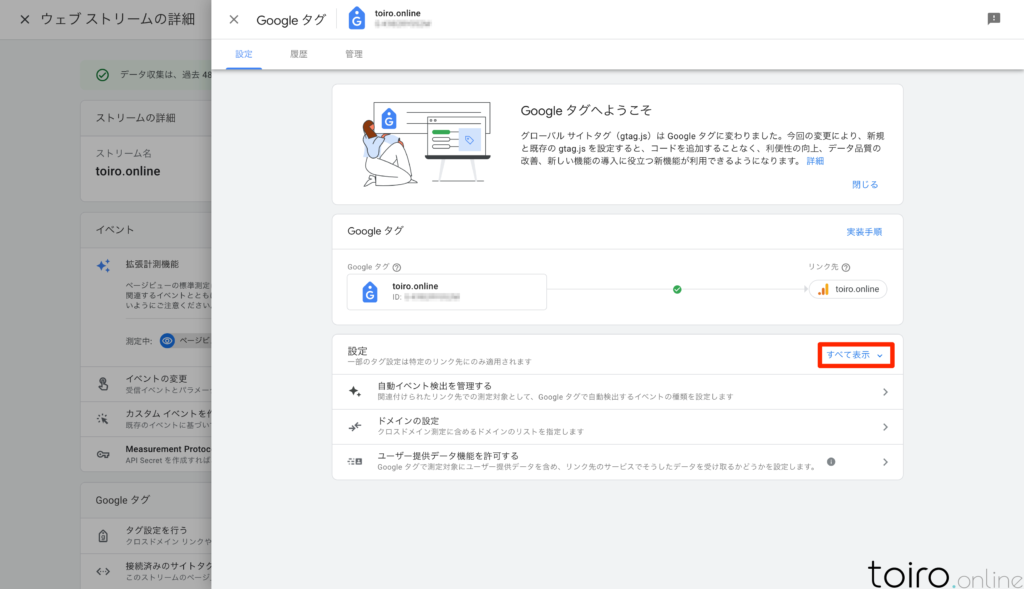Viewport: 1024px width, 589px height.
Task: Click the help icon next to Google タグ label
Action: click(397, 267)
